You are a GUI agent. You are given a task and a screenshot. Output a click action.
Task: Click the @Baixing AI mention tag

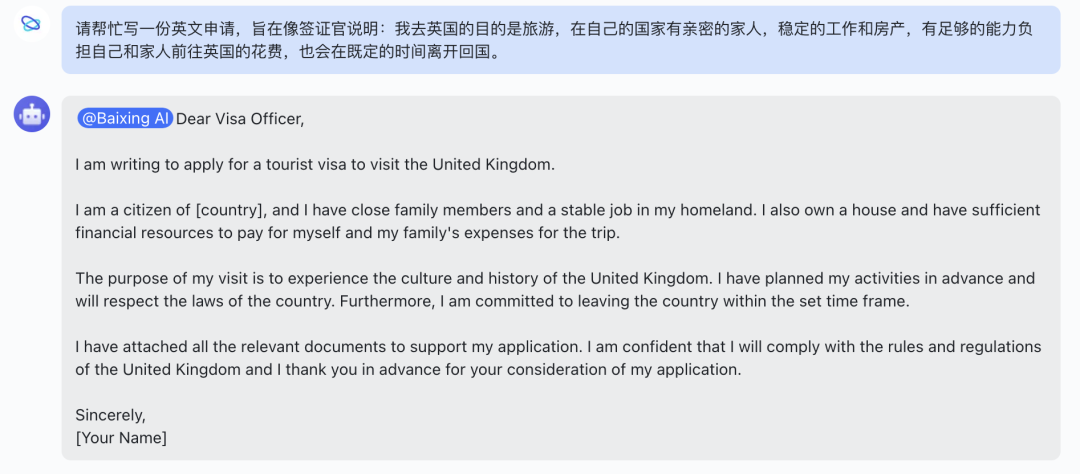click(125, 118)
